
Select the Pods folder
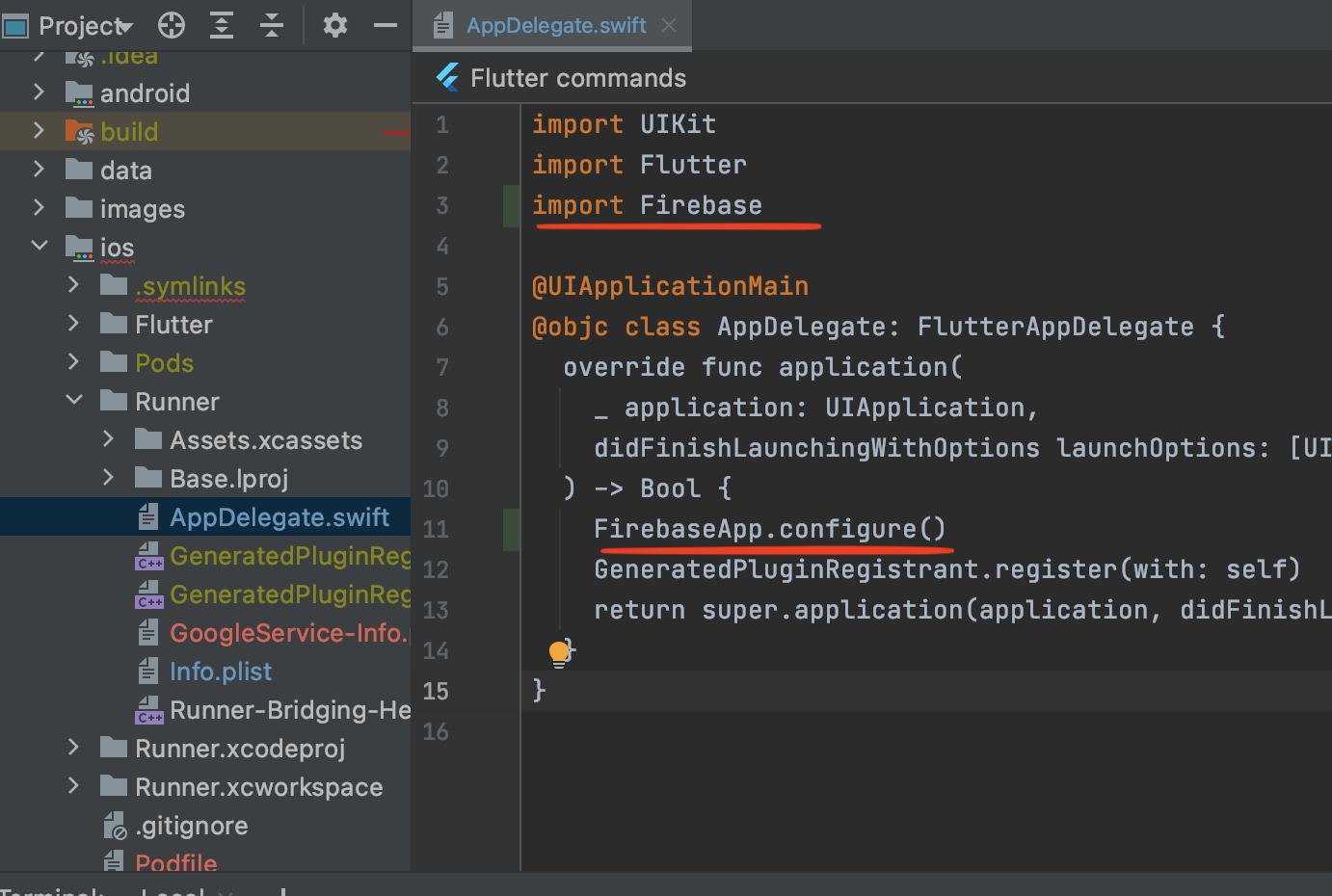tap(164, 363)
